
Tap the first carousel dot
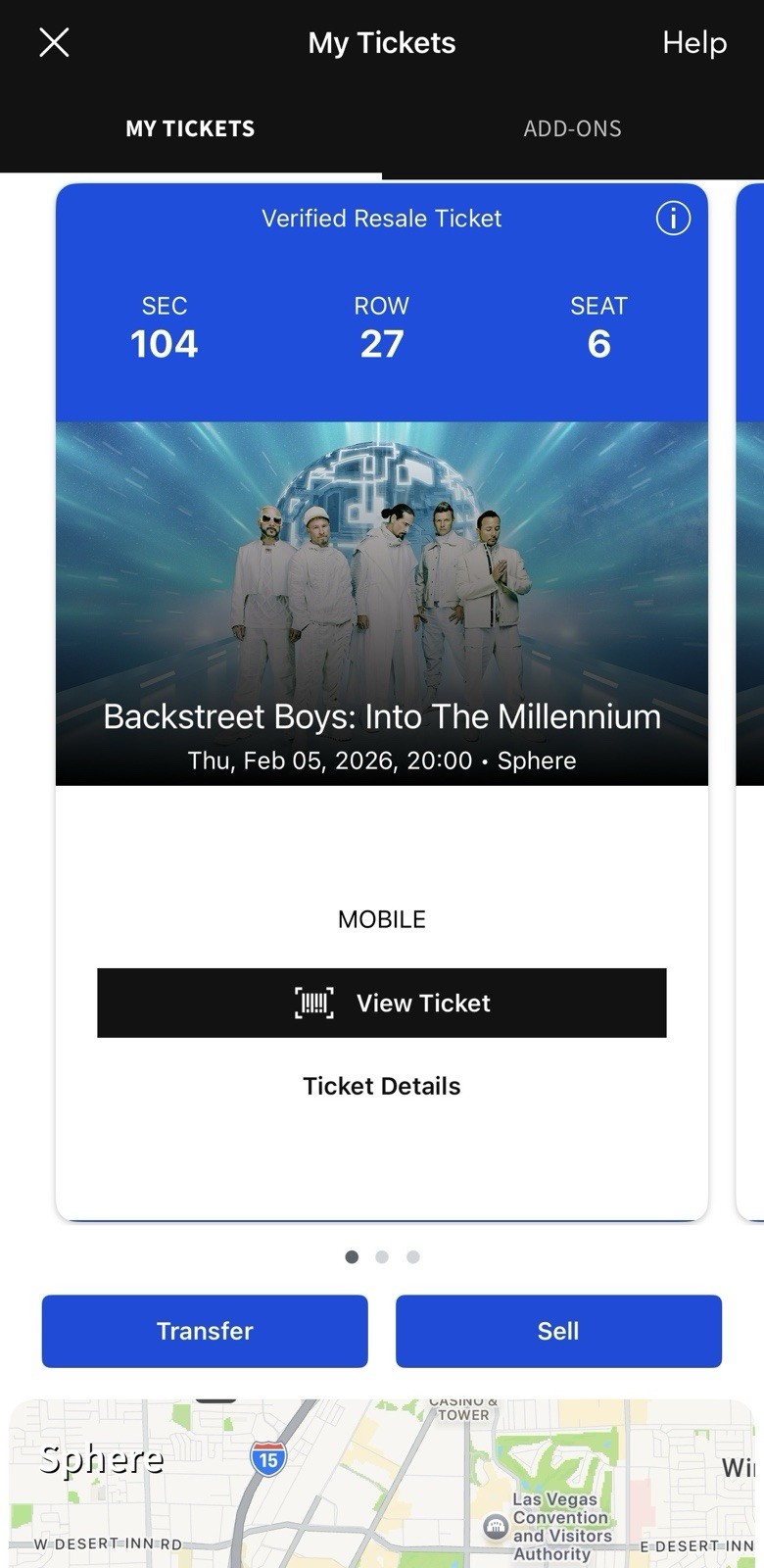coord(352,1256)
